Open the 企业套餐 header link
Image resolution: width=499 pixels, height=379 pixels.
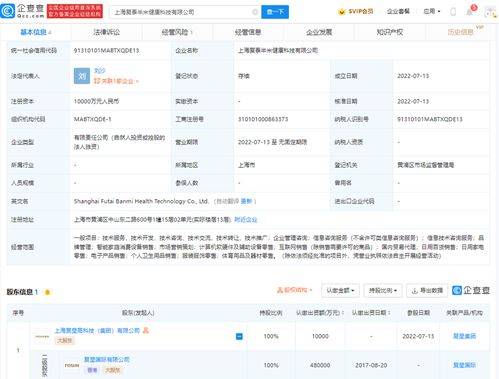point(398,12)
